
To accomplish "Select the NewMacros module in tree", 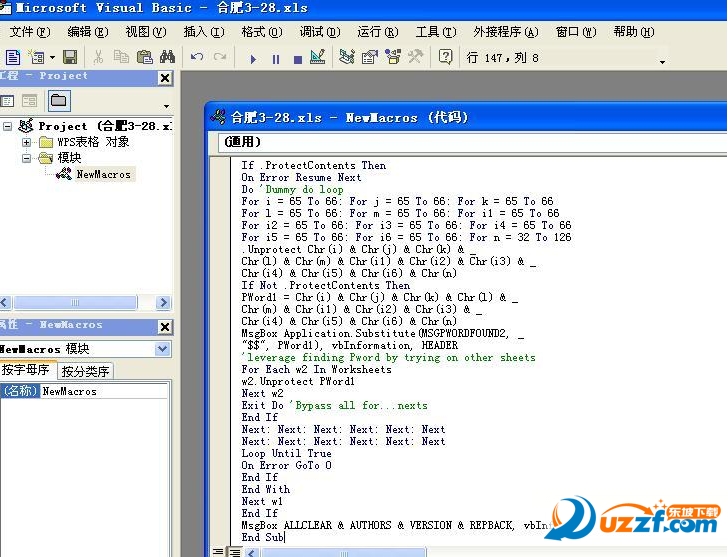I will [x=104, y=175].
